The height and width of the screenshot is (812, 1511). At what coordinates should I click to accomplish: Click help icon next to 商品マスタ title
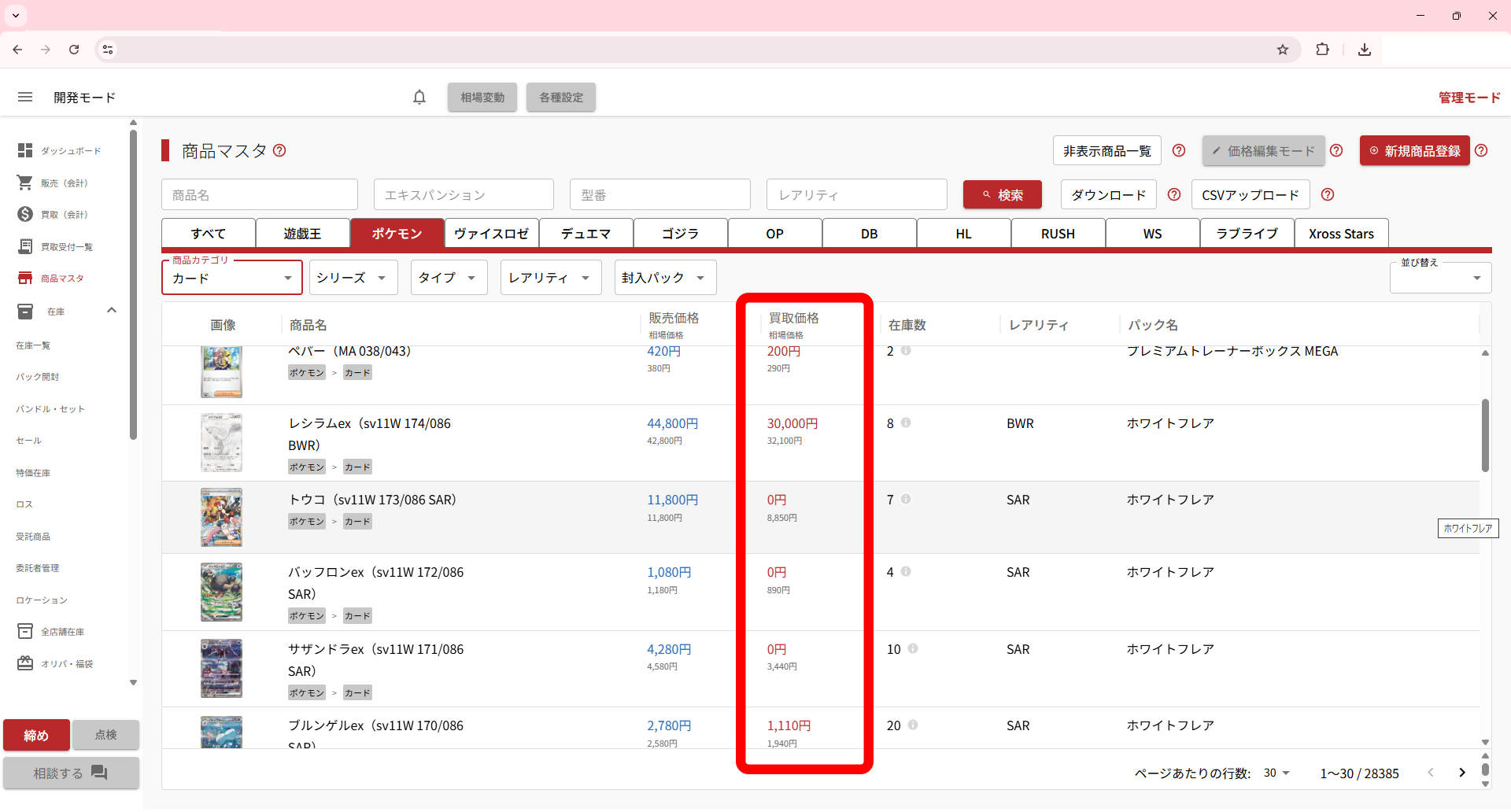pos(279,150)
